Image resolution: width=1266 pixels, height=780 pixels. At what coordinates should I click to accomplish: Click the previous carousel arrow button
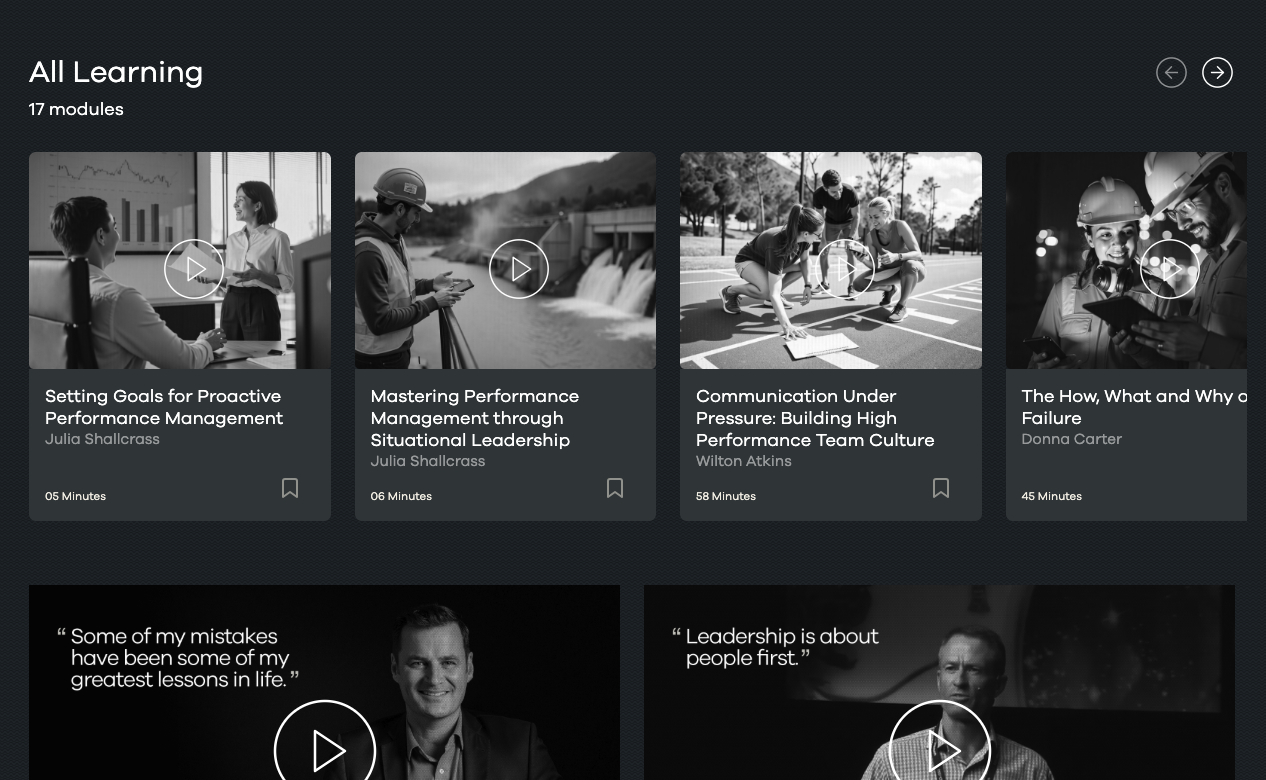[1171, 73]
